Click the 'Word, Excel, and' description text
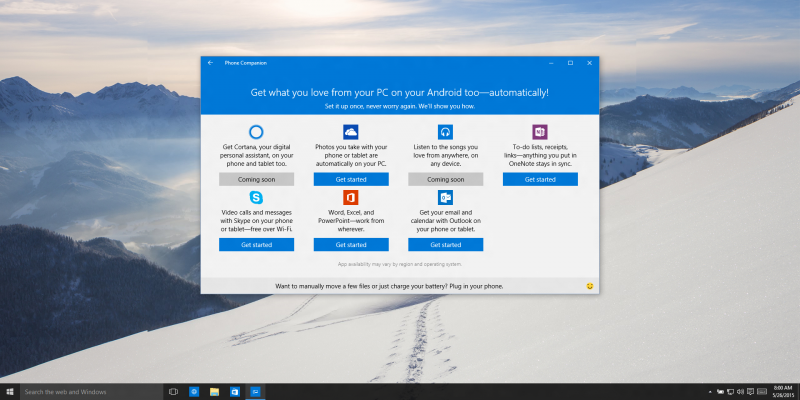Screen dimensions: 800x400 pos(351,220)
